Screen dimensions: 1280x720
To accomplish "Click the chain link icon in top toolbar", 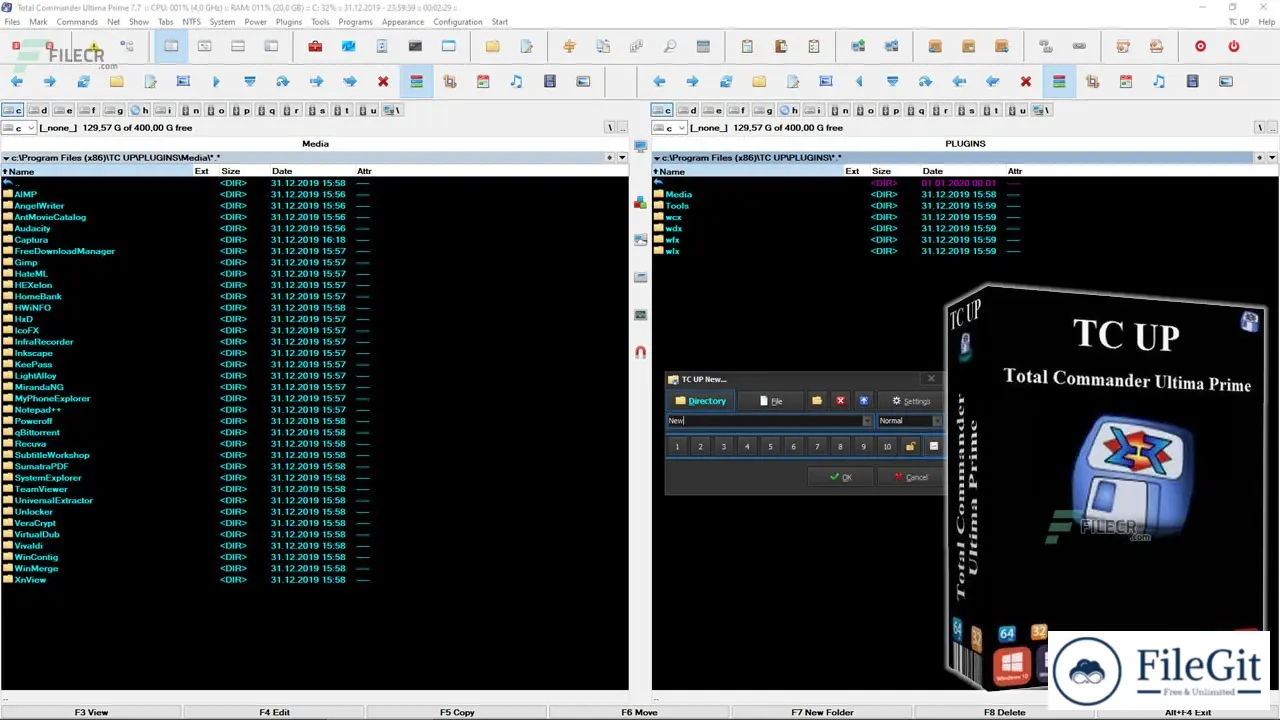I will (x=1079, y=46).
